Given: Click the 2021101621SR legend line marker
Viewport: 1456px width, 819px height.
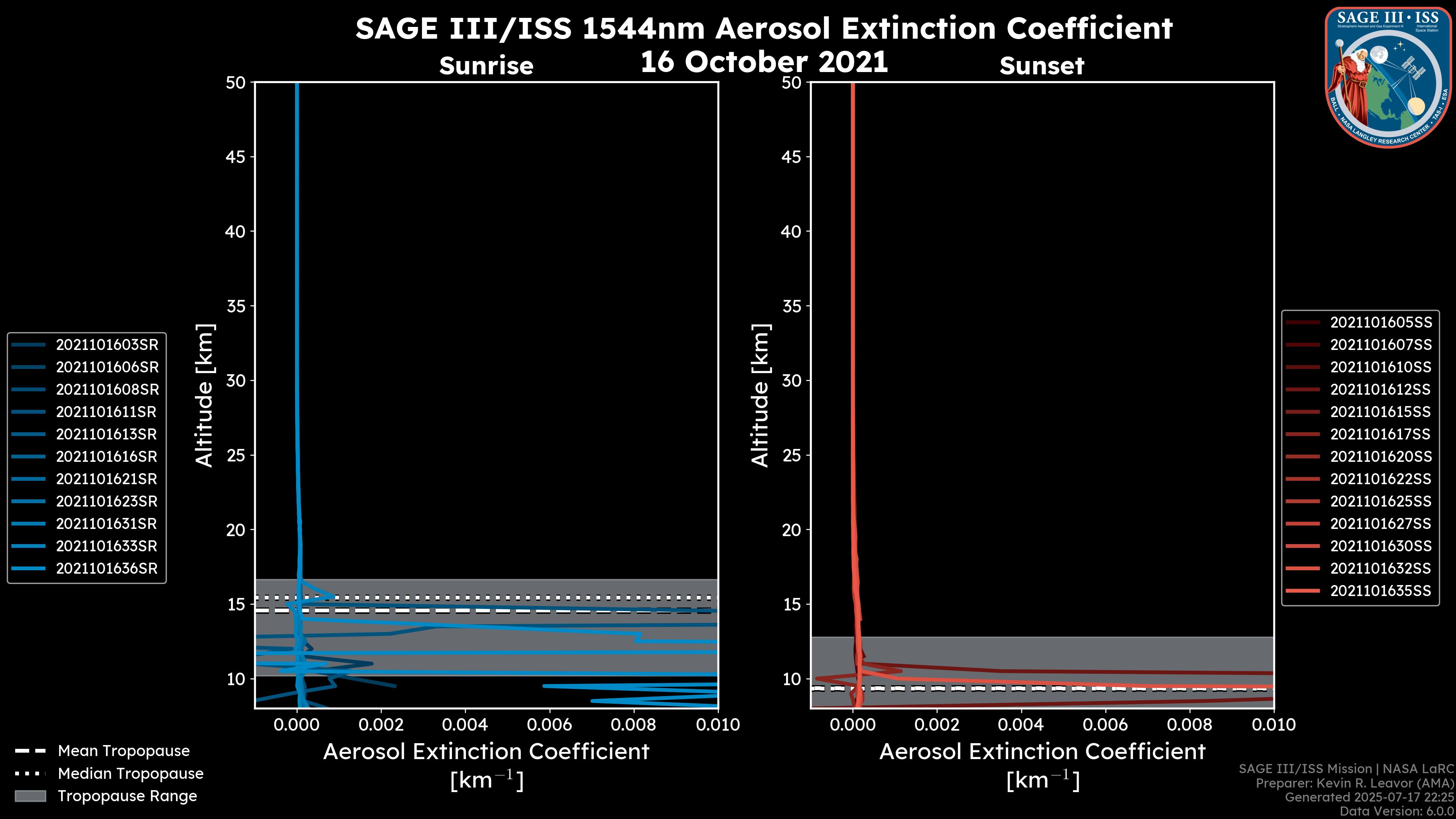Looking at the screenshot, I should click(x=28, y=479).
